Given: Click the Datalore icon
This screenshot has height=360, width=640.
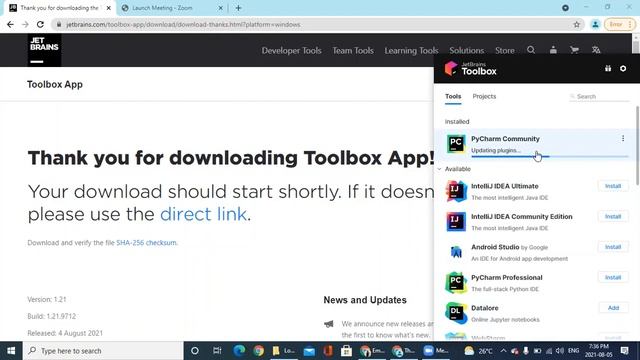Looking at the screenshot, I should click(x=456, y=313).
